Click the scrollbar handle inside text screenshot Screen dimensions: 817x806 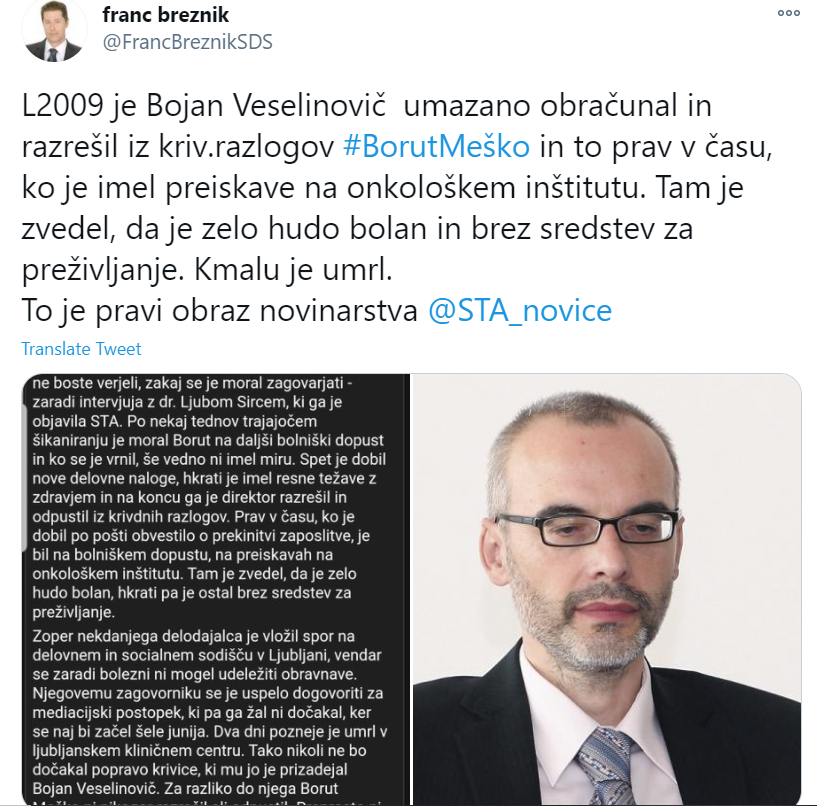[x=24, y=478]
